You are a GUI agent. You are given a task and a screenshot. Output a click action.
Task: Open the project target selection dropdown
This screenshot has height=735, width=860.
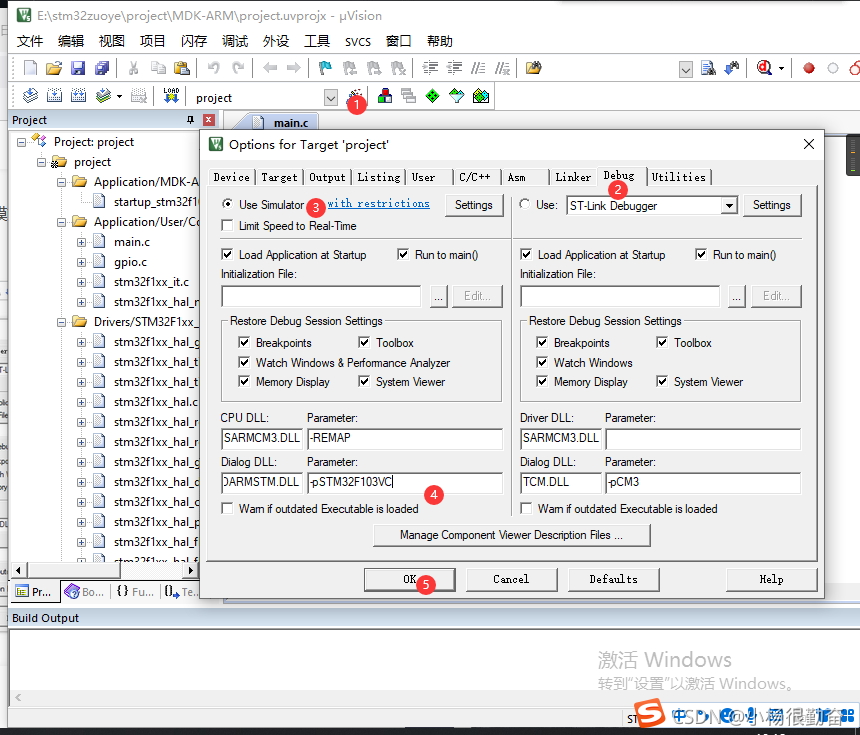(331, 98)
